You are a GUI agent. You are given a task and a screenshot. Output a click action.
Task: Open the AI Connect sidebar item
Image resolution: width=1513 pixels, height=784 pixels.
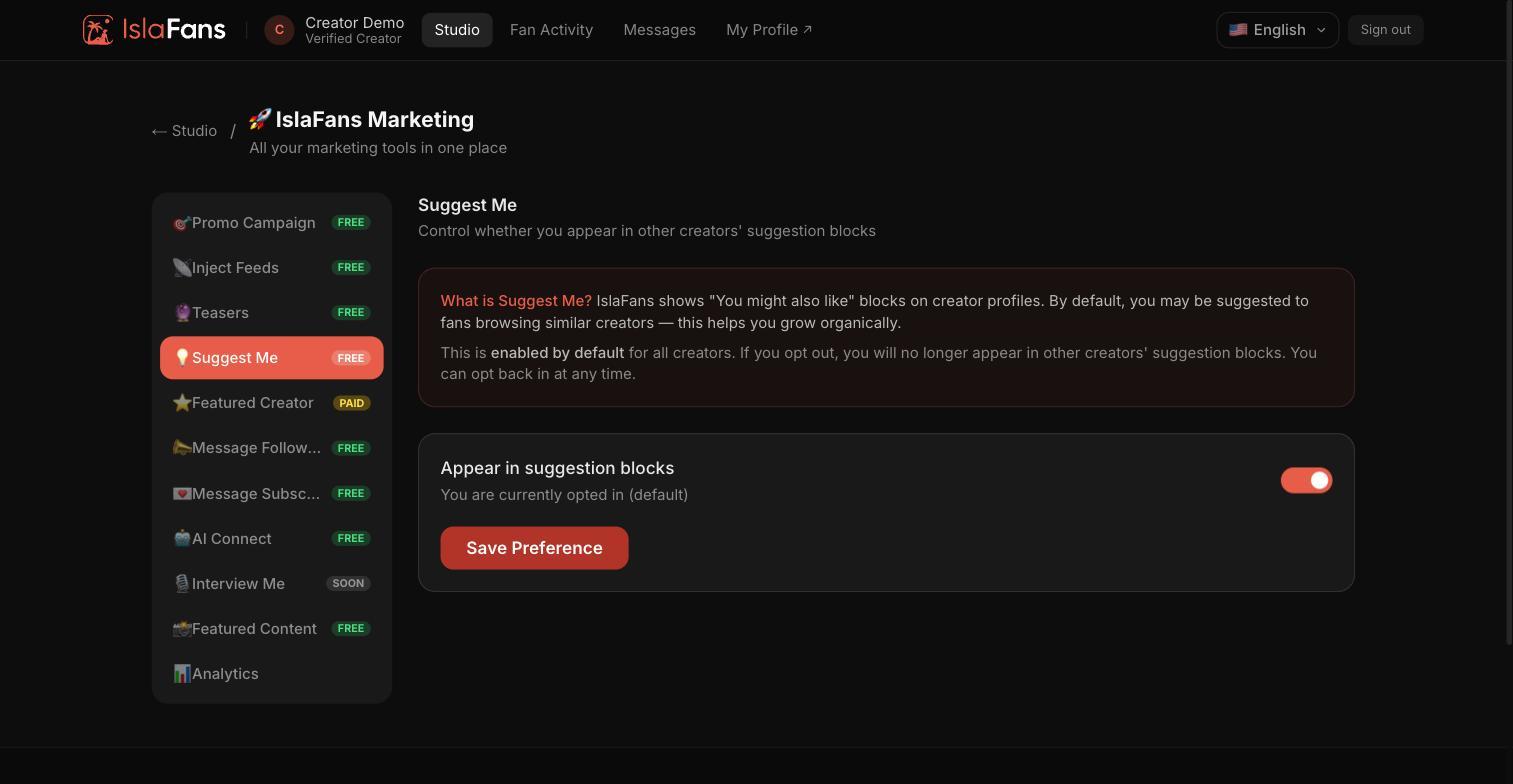pyautogui.click(x=272, y=539)
